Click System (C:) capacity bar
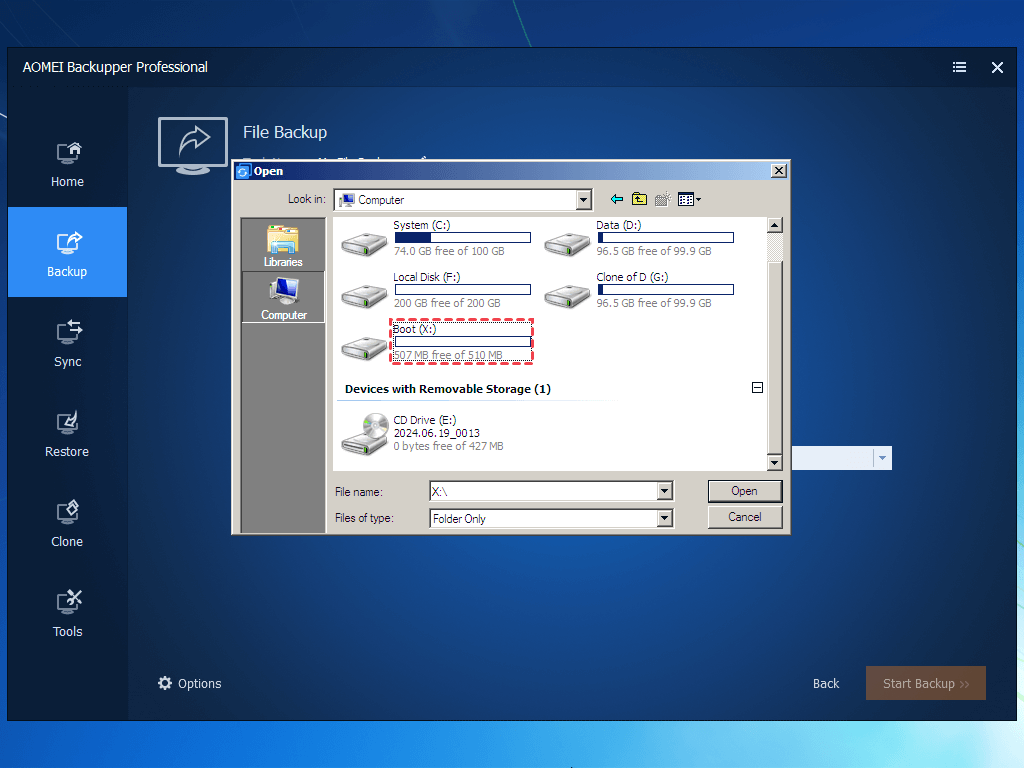This screenshot has width=1024, height=768. tap(462, 238)
